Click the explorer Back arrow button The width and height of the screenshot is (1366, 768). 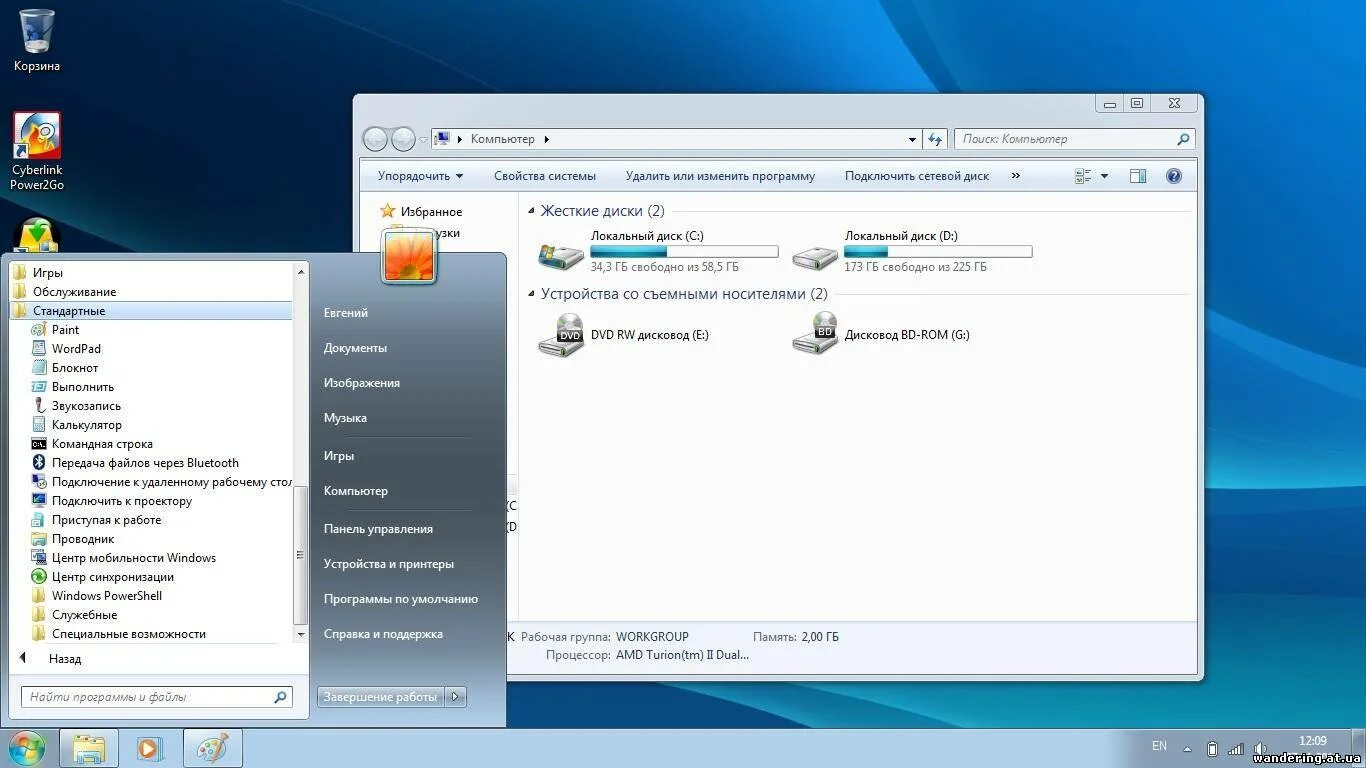click(x=375, y=139)
